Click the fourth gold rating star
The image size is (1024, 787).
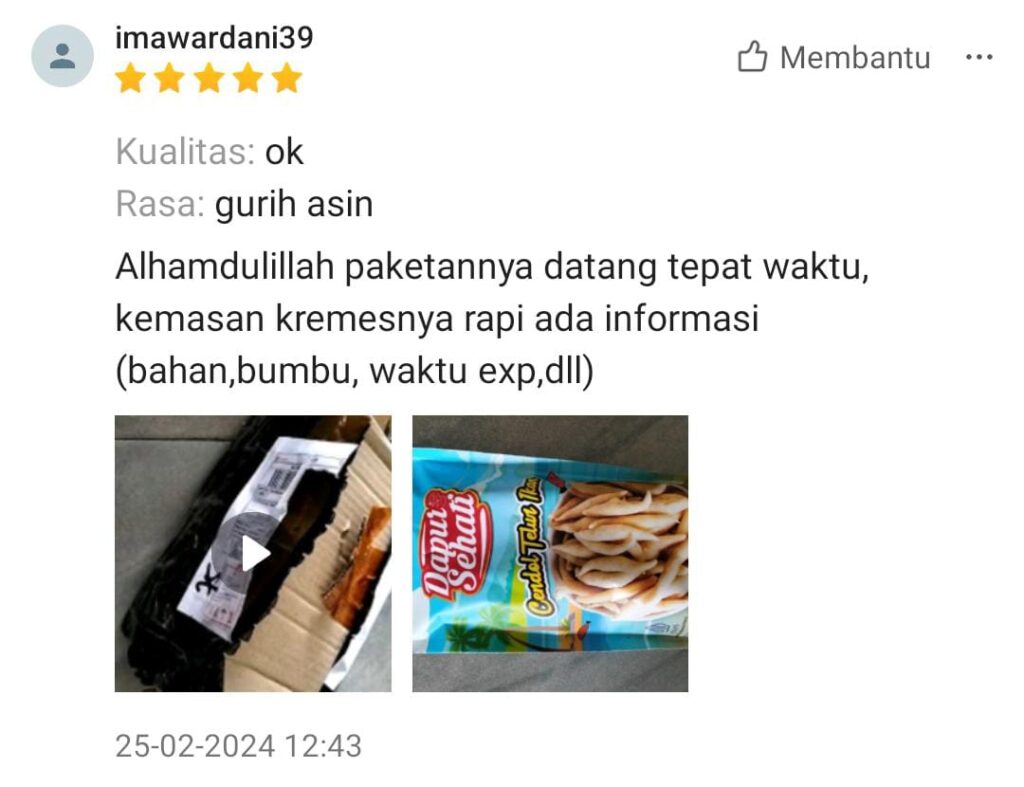coord(248,78)
